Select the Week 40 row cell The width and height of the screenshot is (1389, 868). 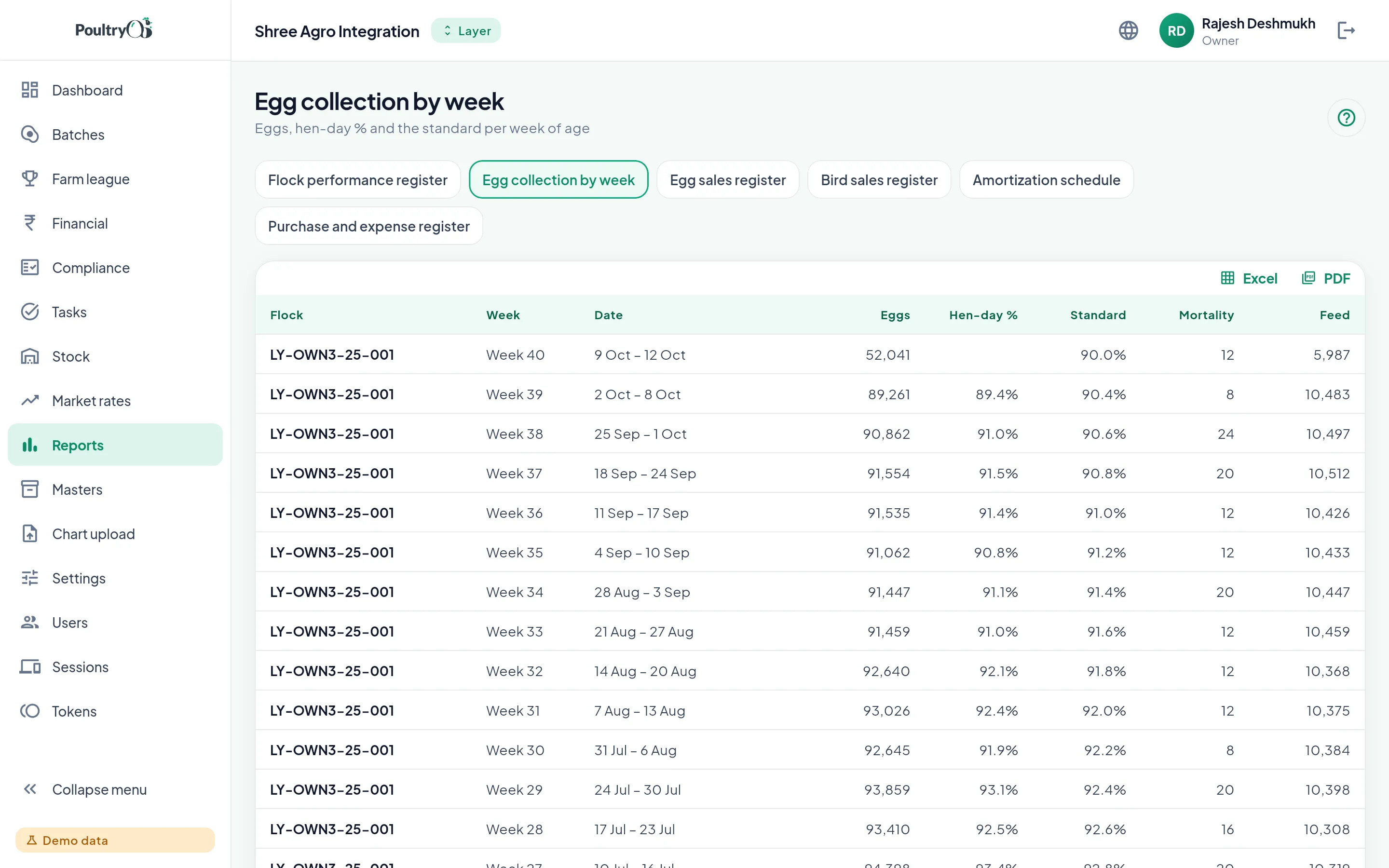coord(515,355)
